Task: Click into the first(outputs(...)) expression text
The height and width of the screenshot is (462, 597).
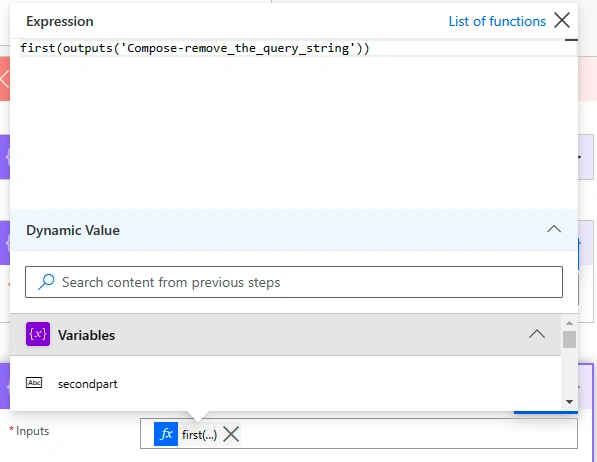Action: (x=195, y=48)
